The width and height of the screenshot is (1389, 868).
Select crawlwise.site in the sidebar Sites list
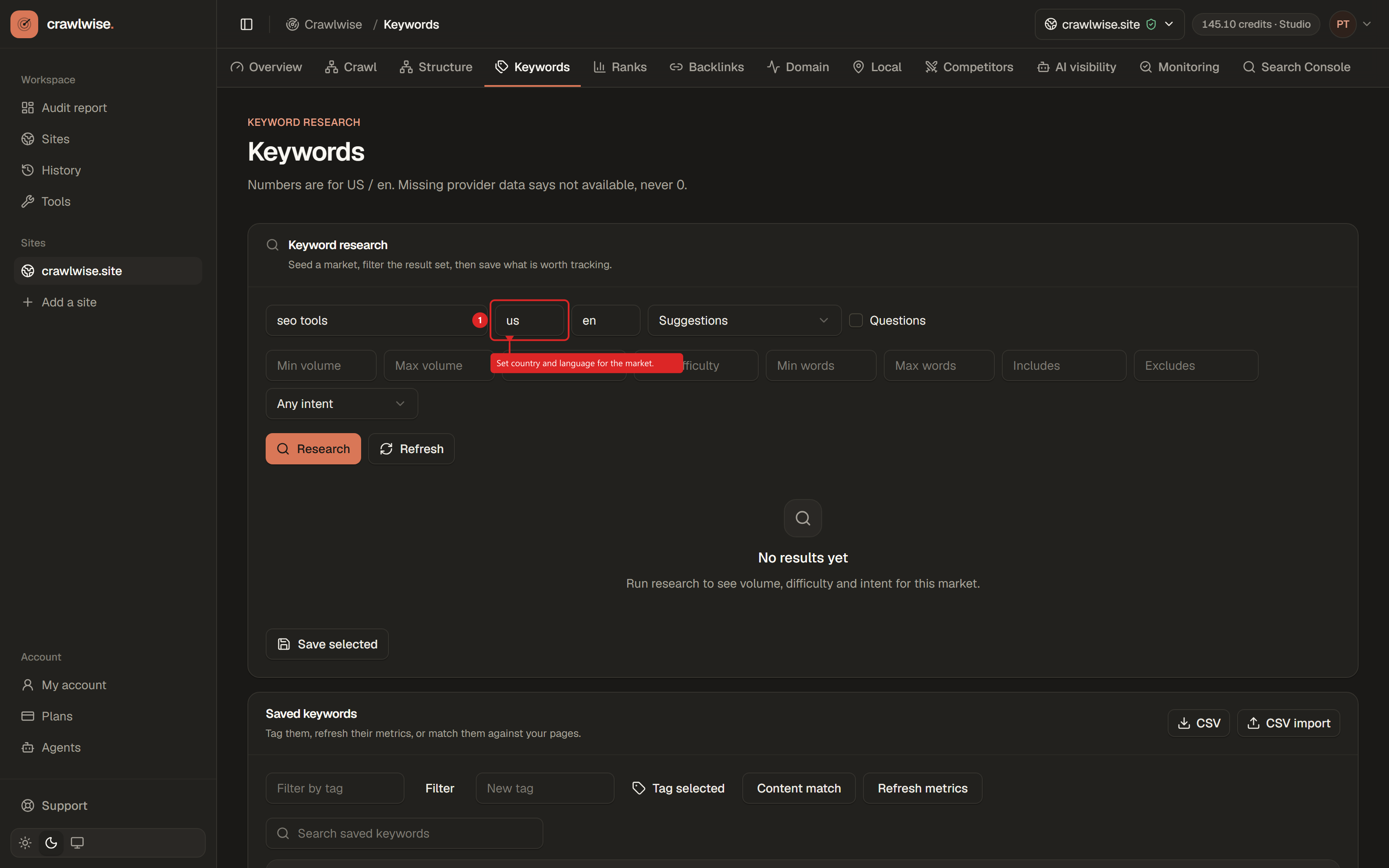coord(108,271)
